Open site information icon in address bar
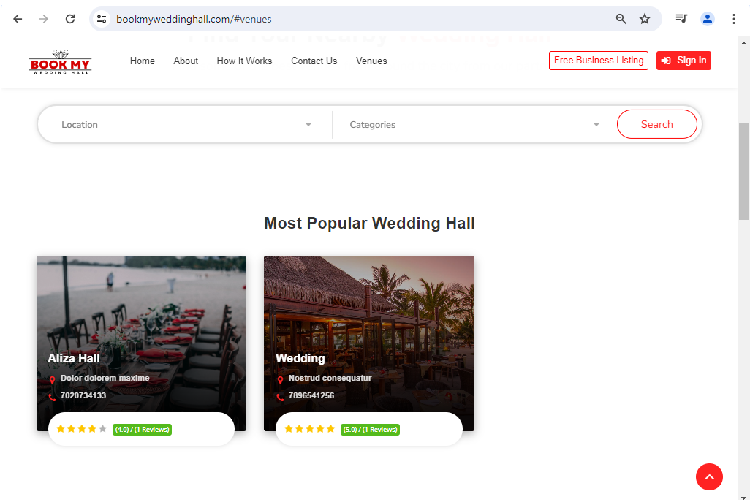The height and width of the screenshot is (500, 750). pos(101,19)
